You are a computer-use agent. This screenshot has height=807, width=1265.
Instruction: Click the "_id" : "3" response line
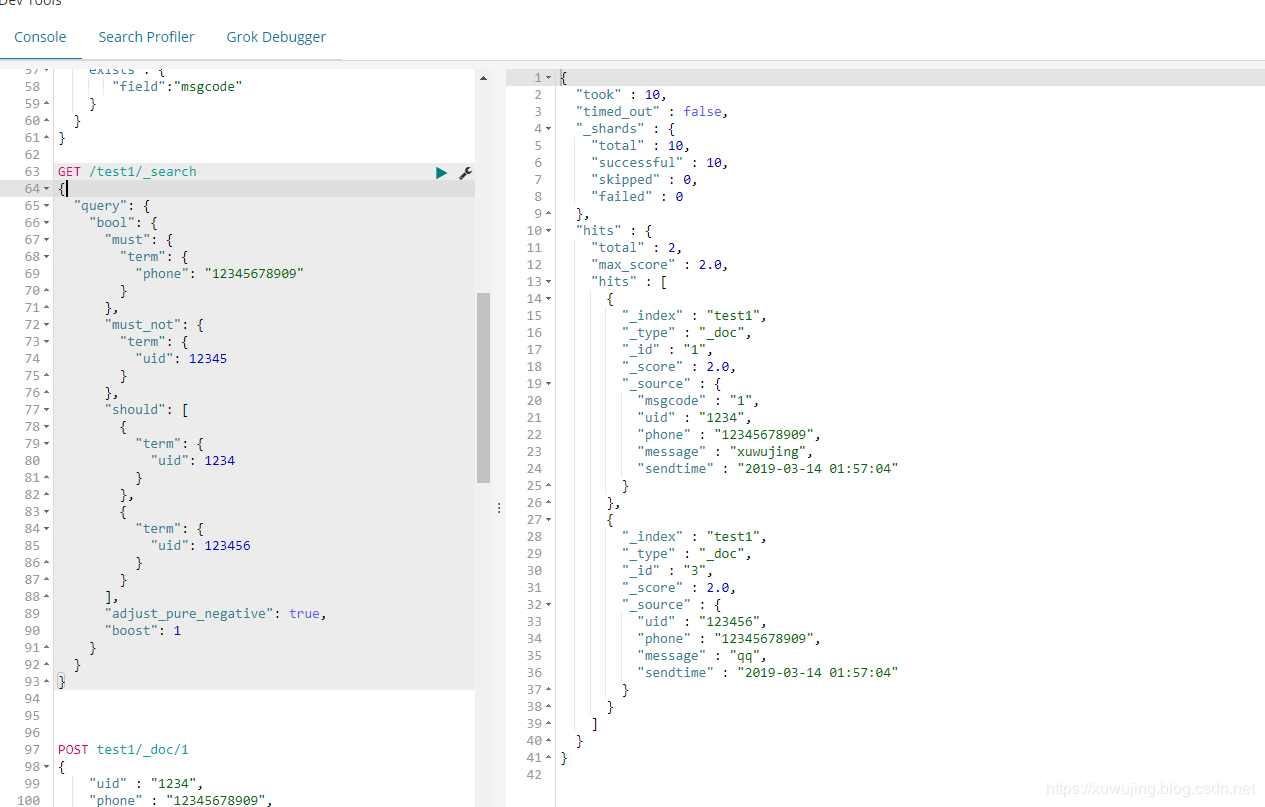[668, 571]
